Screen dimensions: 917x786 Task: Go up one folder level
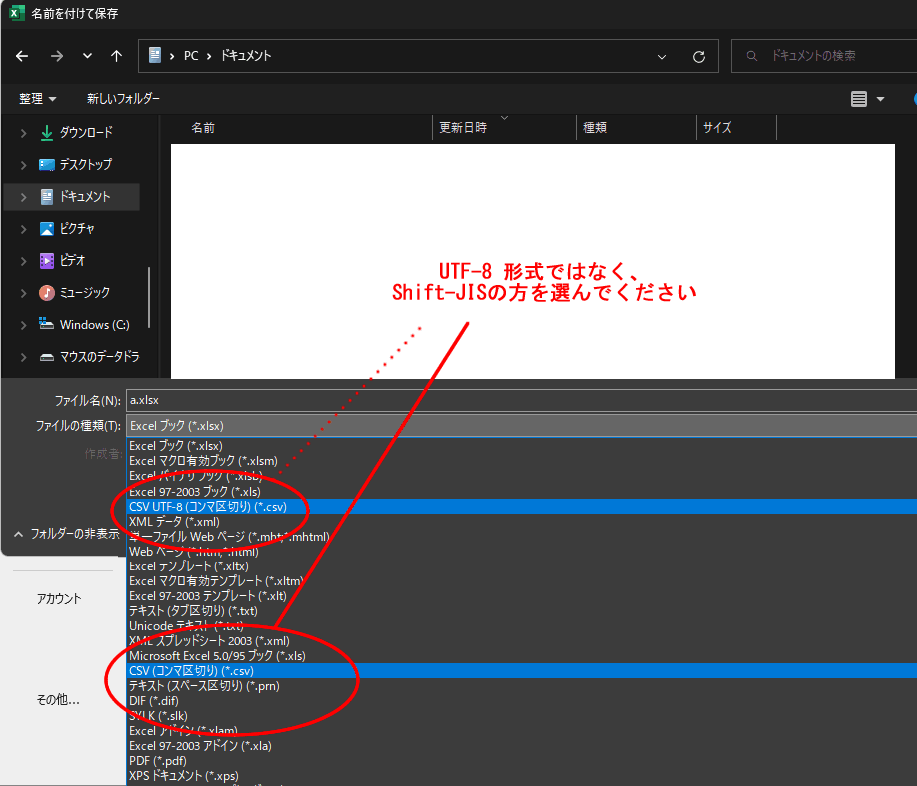[x=116, y=56]
